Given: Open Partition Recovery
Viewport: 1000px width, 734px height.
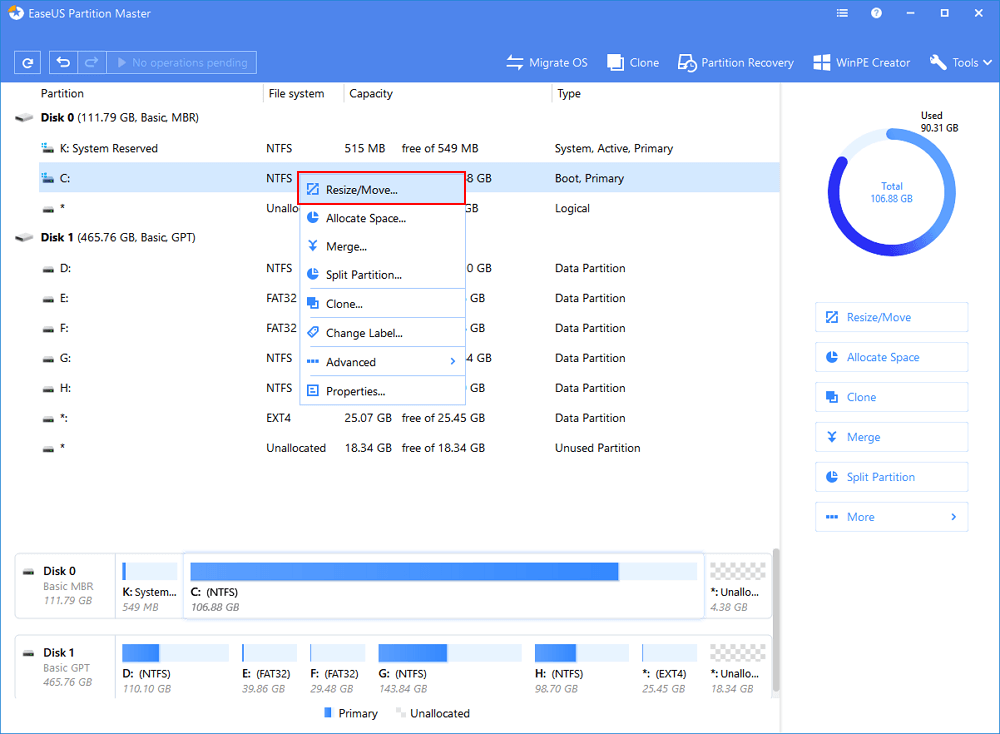Looking at the screenshot, I should point(735,62).
